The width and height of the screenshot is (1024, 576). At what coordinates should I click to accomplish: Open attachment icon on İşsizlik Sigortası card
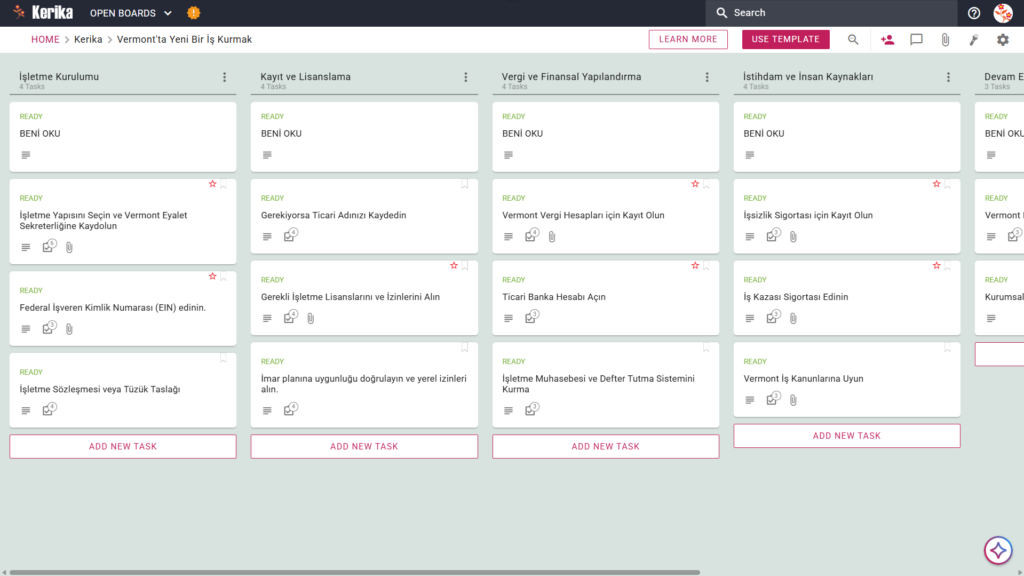pos(793,236)
